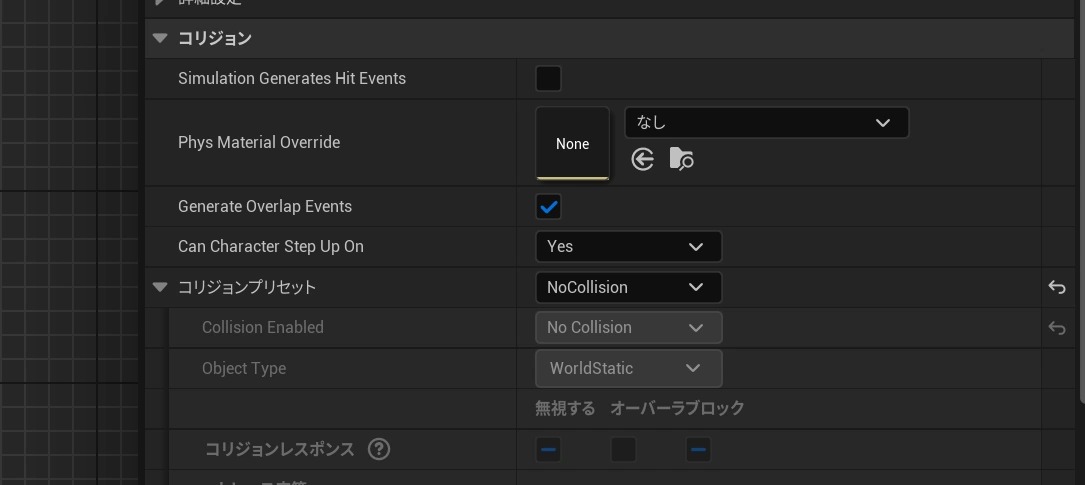Open the なし physical material dropdown
Viewport: 1085px width, 485px height.
pyautogui.click(x=766, y=123)
